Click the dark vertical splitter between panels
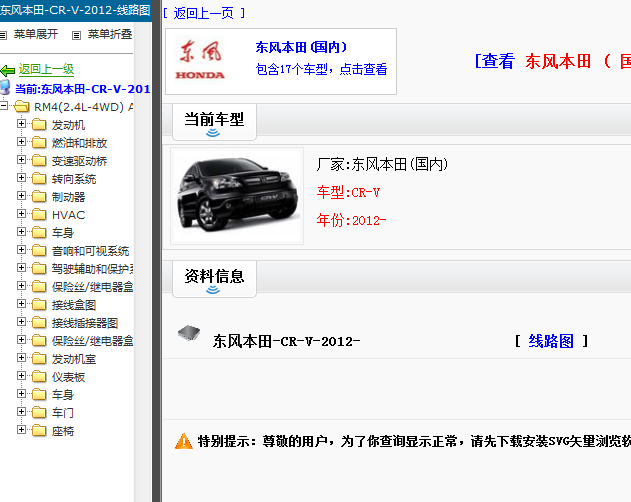 [x=157, y=251]
